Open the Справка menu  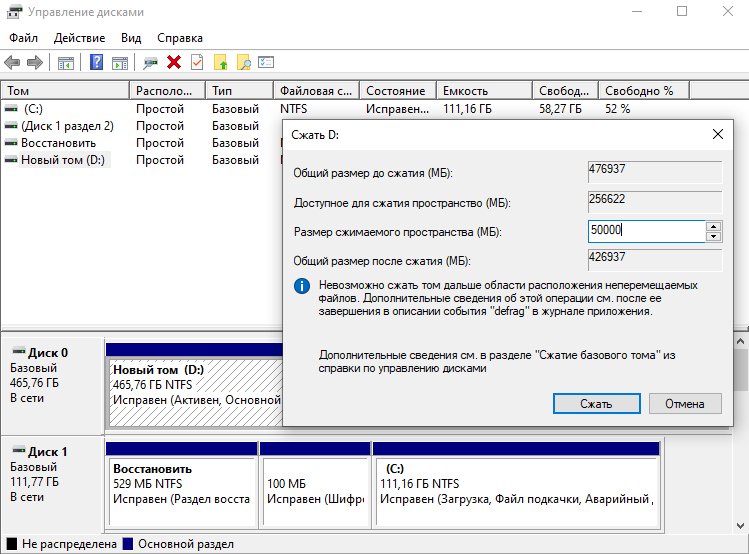(180, 38)
